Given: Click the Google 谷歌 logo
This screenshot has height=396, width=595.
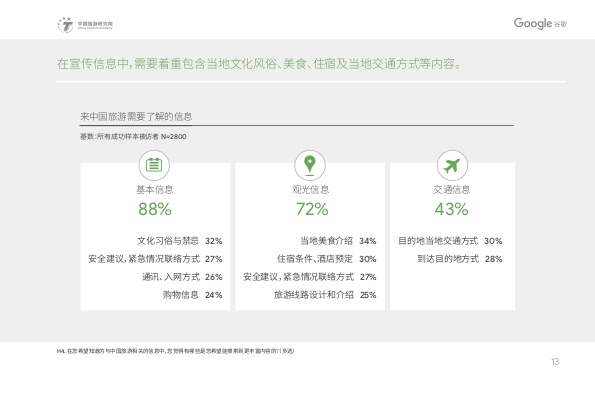Looking at the screenshot, I should pyautogui.click(x=540, y=24).
